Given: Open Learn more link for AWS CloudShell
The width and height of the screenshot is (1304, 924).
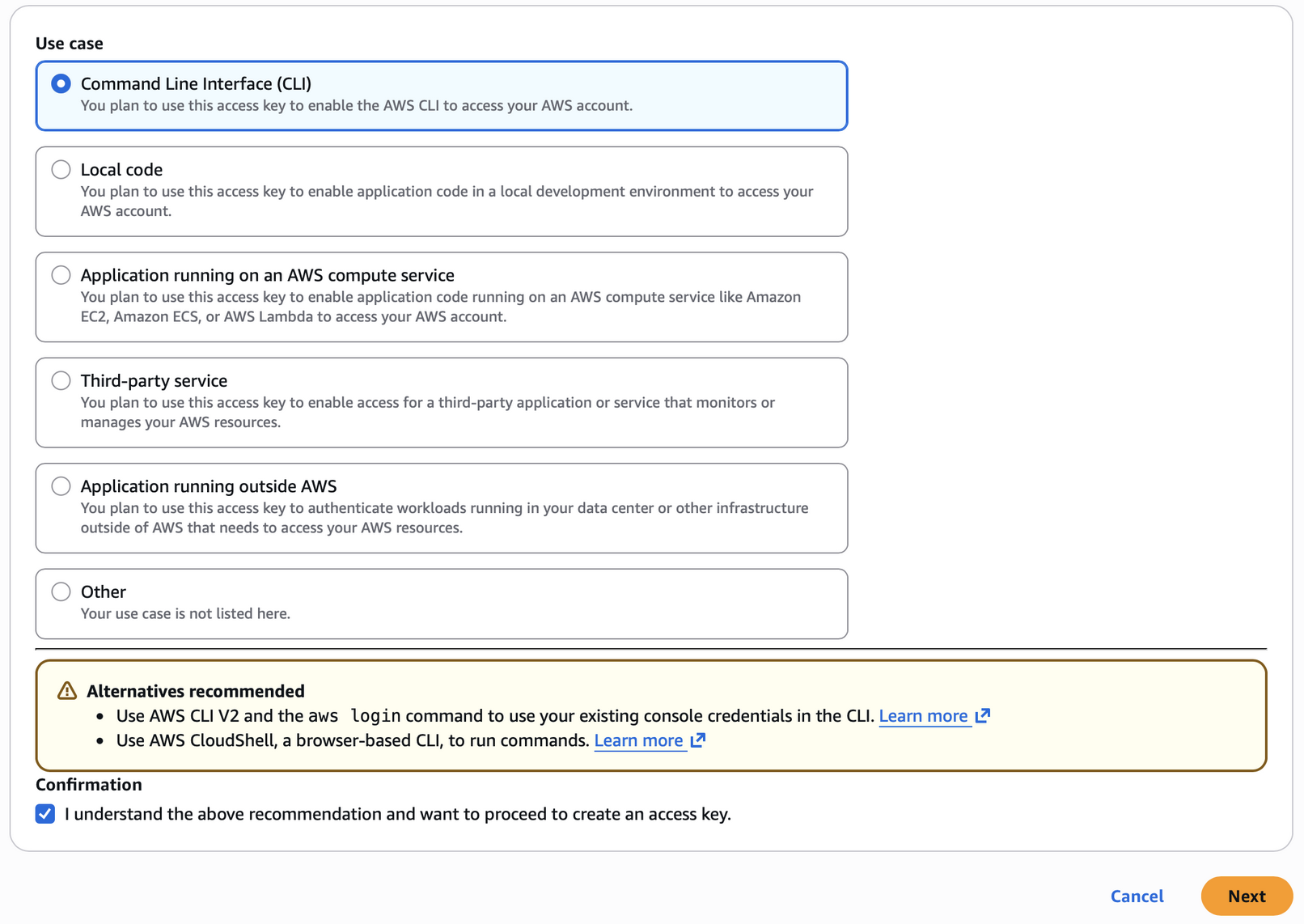Looking at the screenshot, I should [638, 740].
